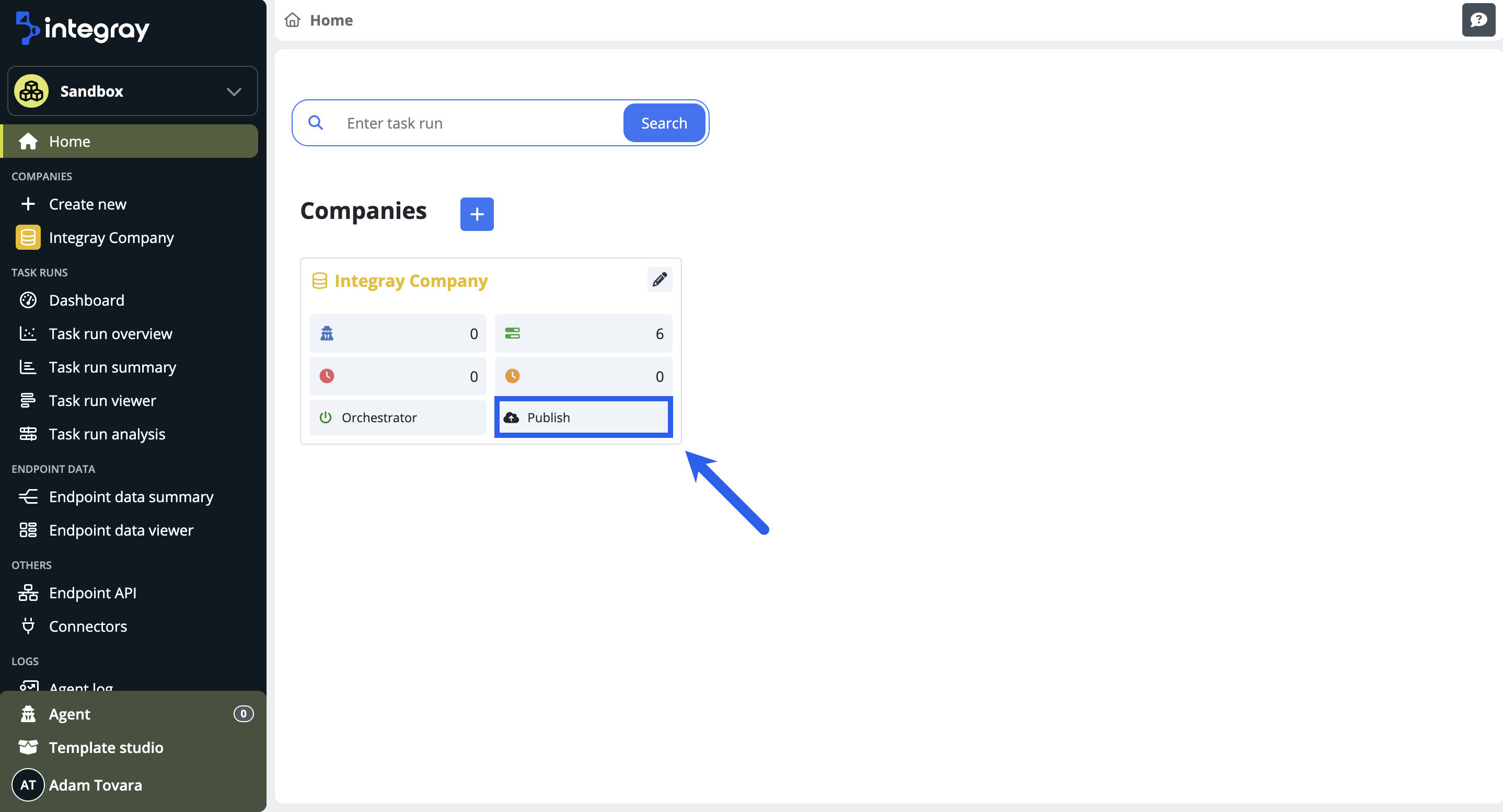Open Endpoint data summary page

pos(131,497)
